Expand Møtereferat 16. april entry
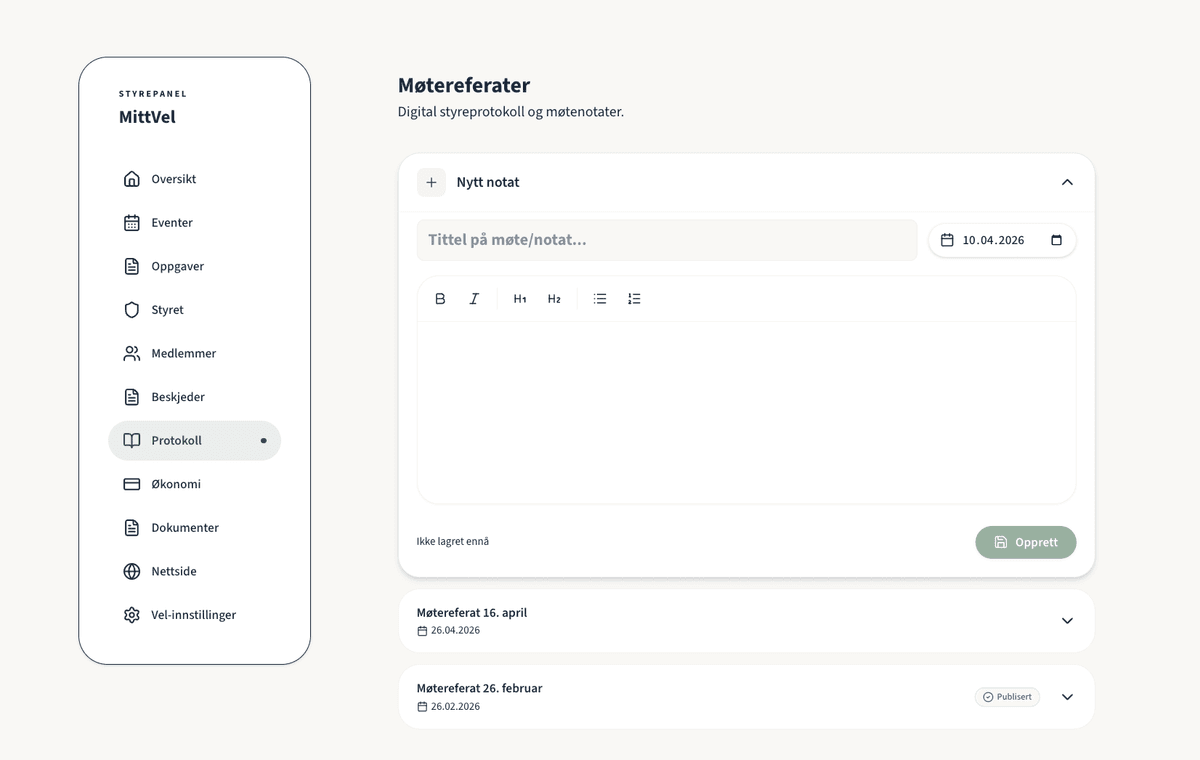 coord(1067,621)
